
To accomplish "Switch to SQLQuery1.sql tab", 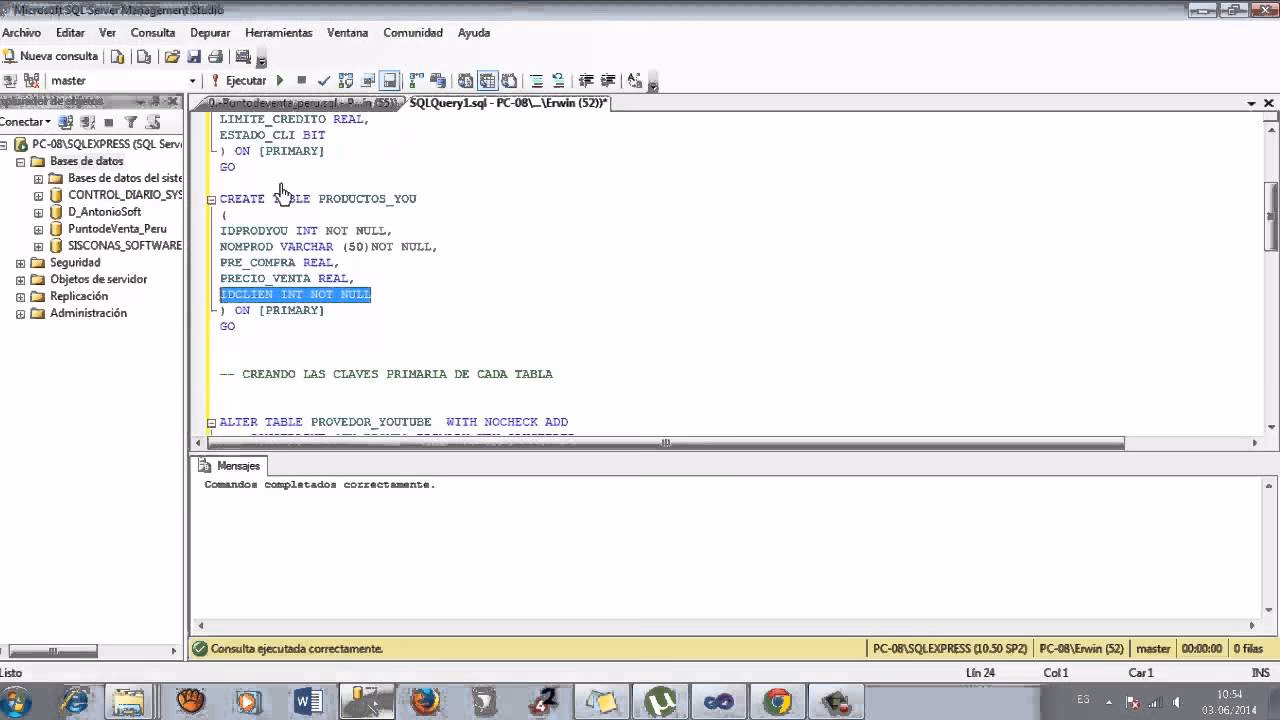I will pyautogui.click(x=507, y=103).
